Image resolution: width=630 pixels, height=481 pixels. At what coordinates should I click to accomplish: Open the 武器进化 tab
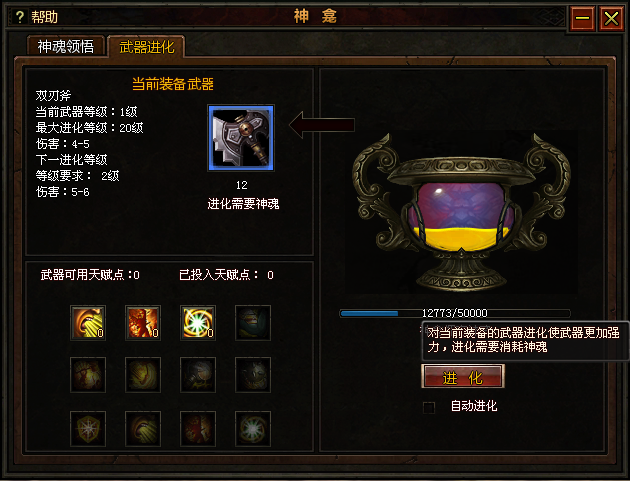coord(147,47)
